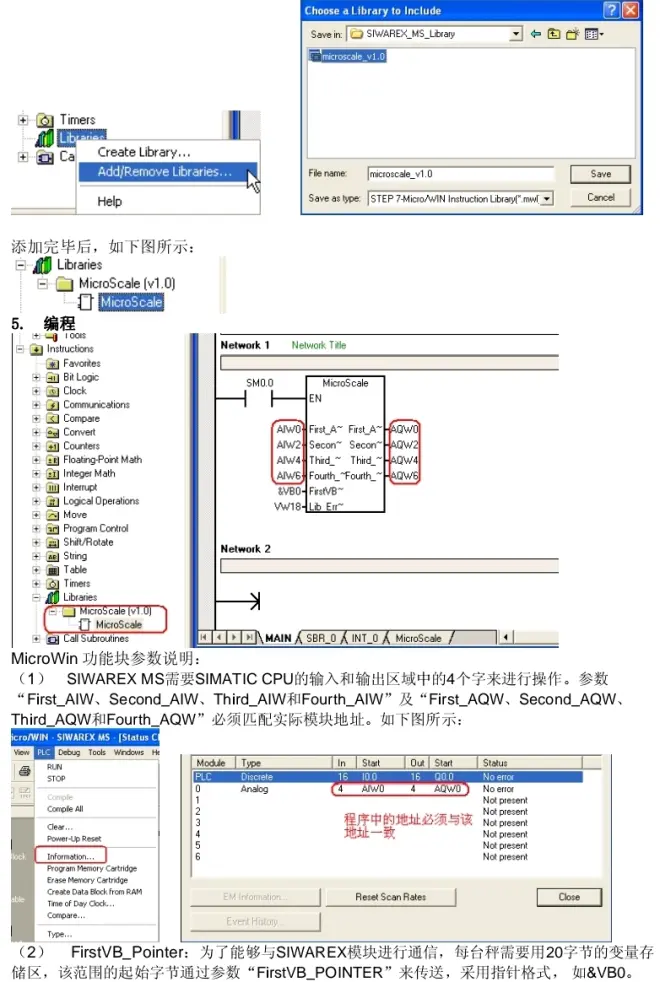Select highlighted MicroScale block item
Image resolution: width=660 pixels, height=982 pixels.
pyautogui.click(x=131, y=302)
